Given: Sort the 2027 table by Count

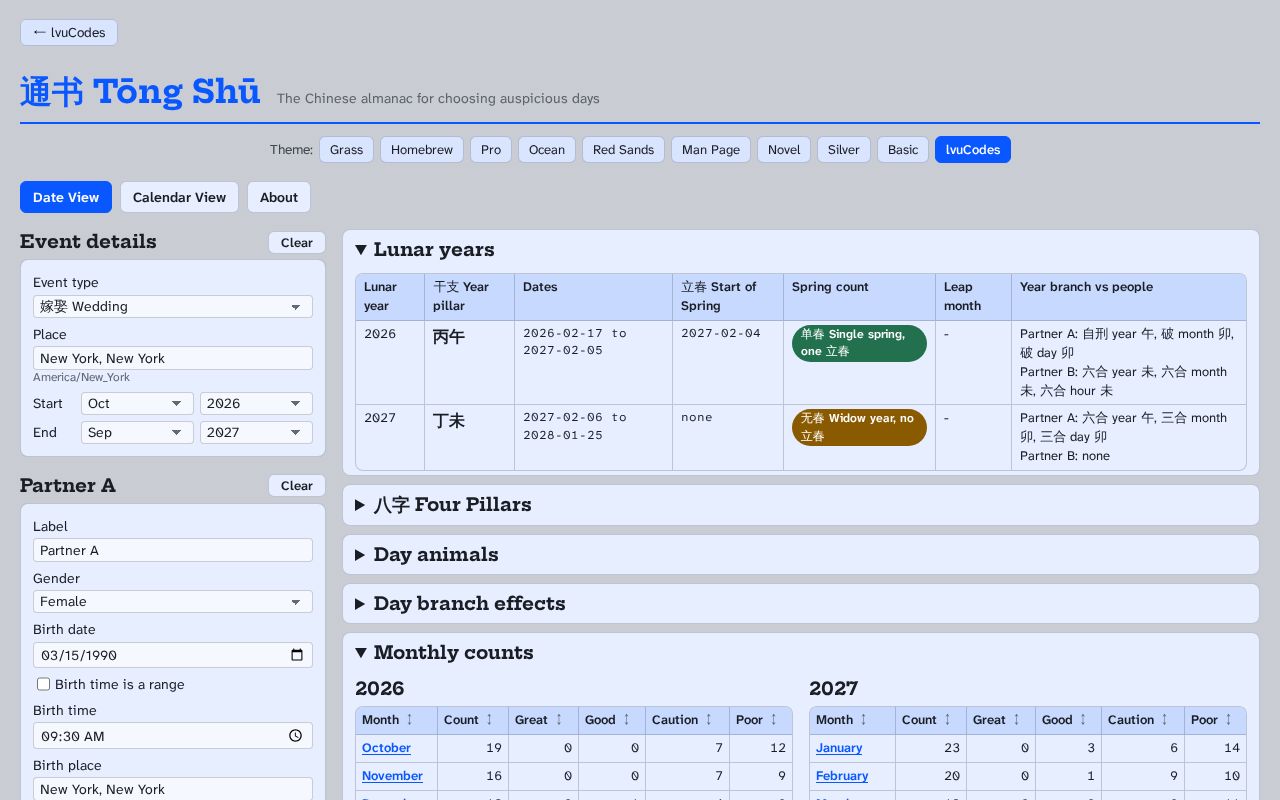Looking at the screenshot, I should click(930, 720).
